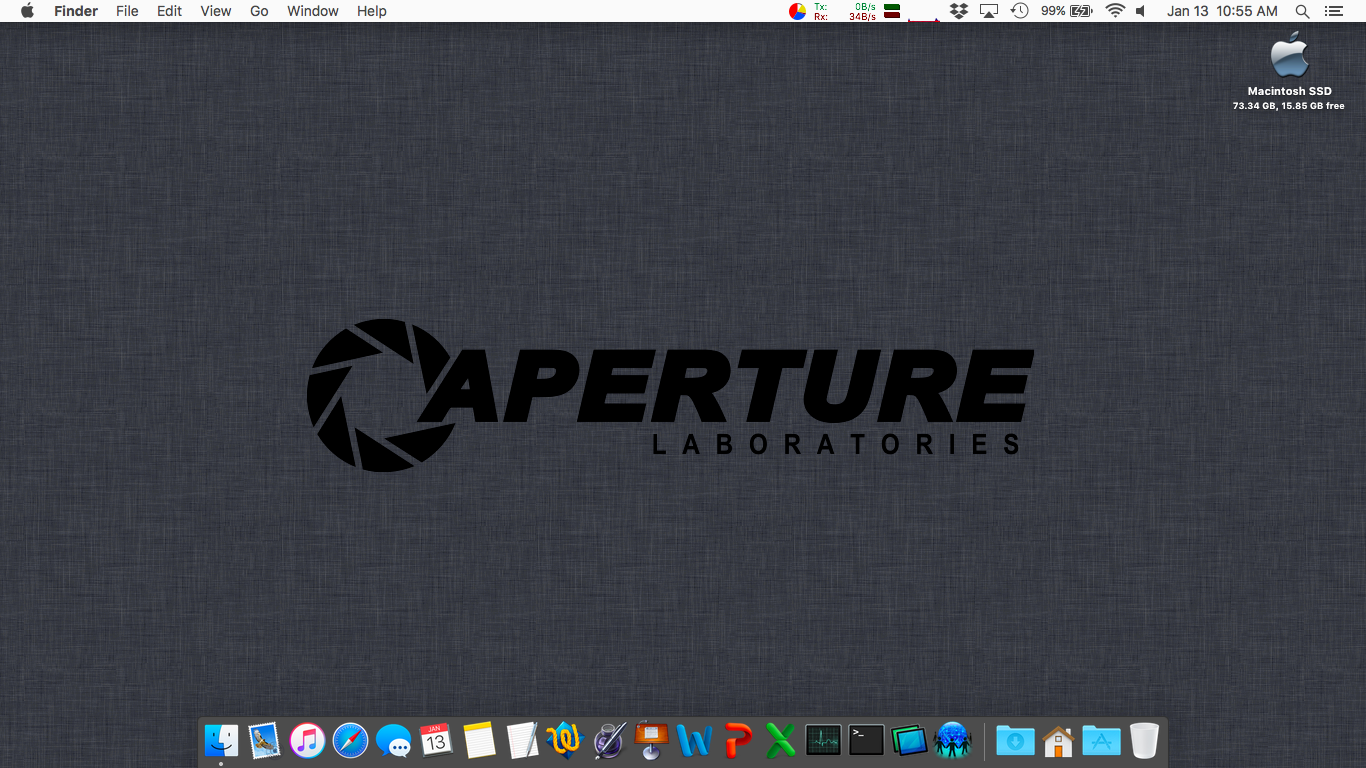Open the Wi-Fi menu

point(1115,11)
